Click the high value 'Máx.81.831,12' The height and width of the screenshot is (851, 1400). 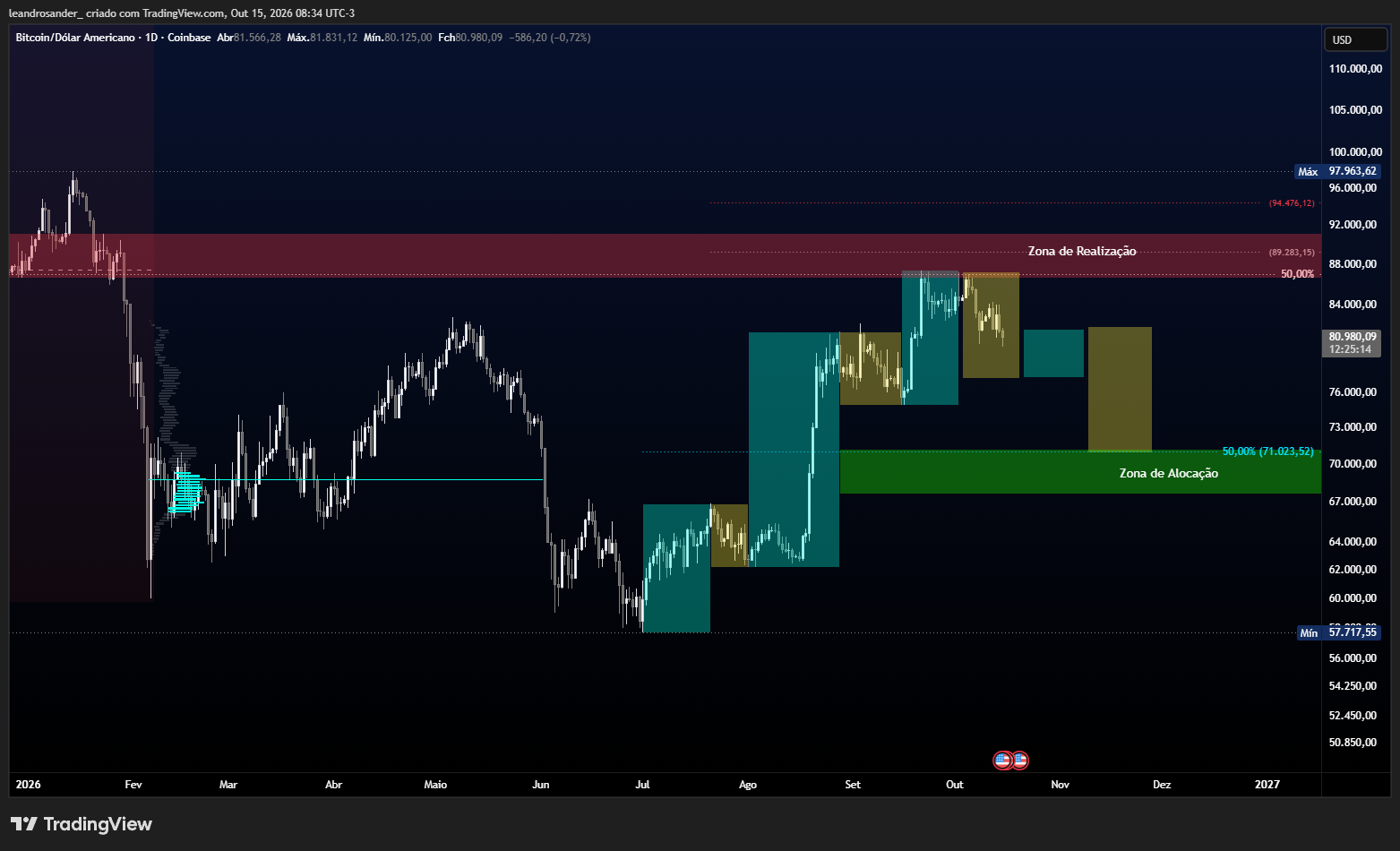(x=322, y=38)
